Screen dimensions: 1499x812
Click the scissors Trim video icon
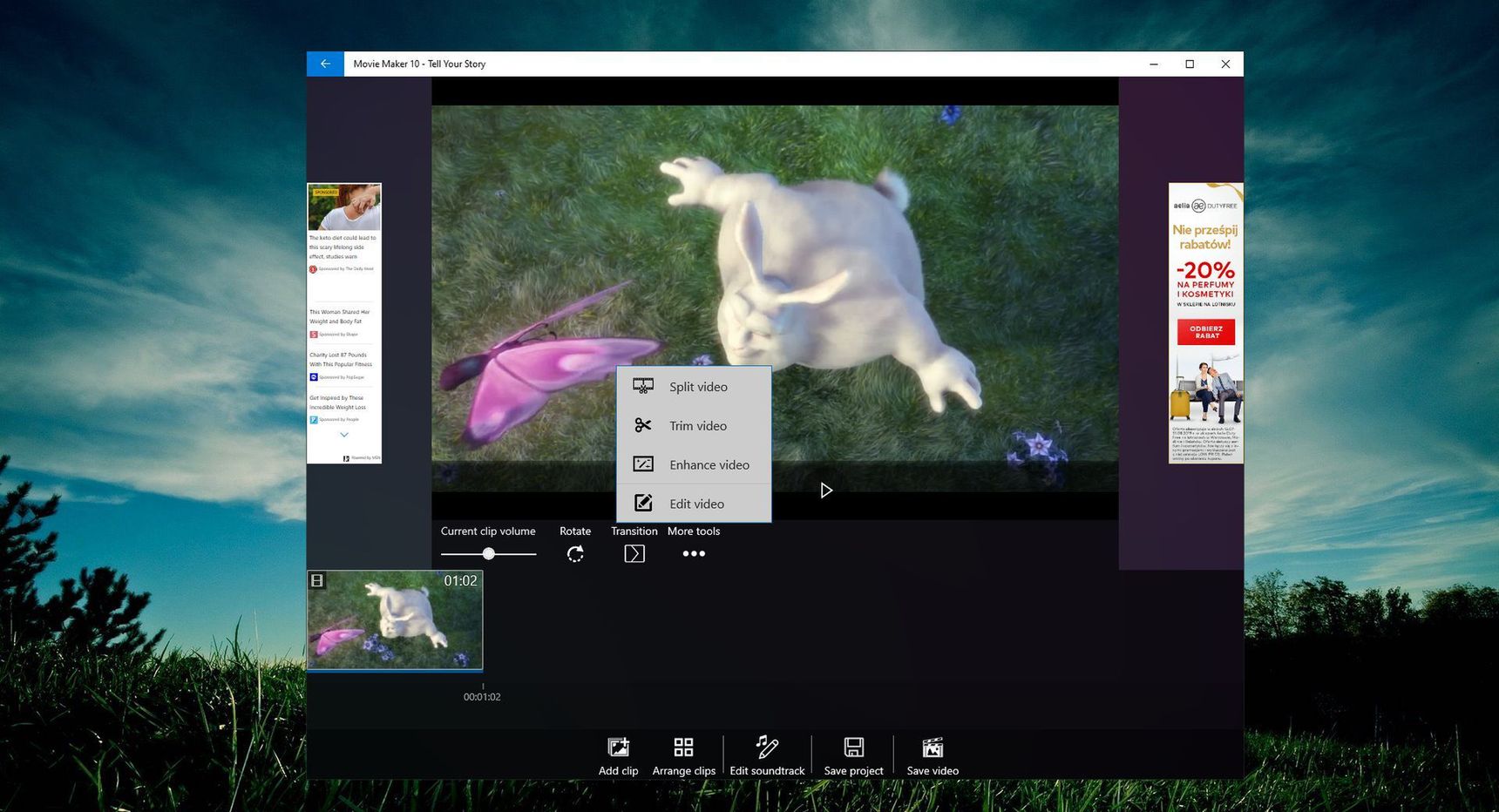pos(643,425)
